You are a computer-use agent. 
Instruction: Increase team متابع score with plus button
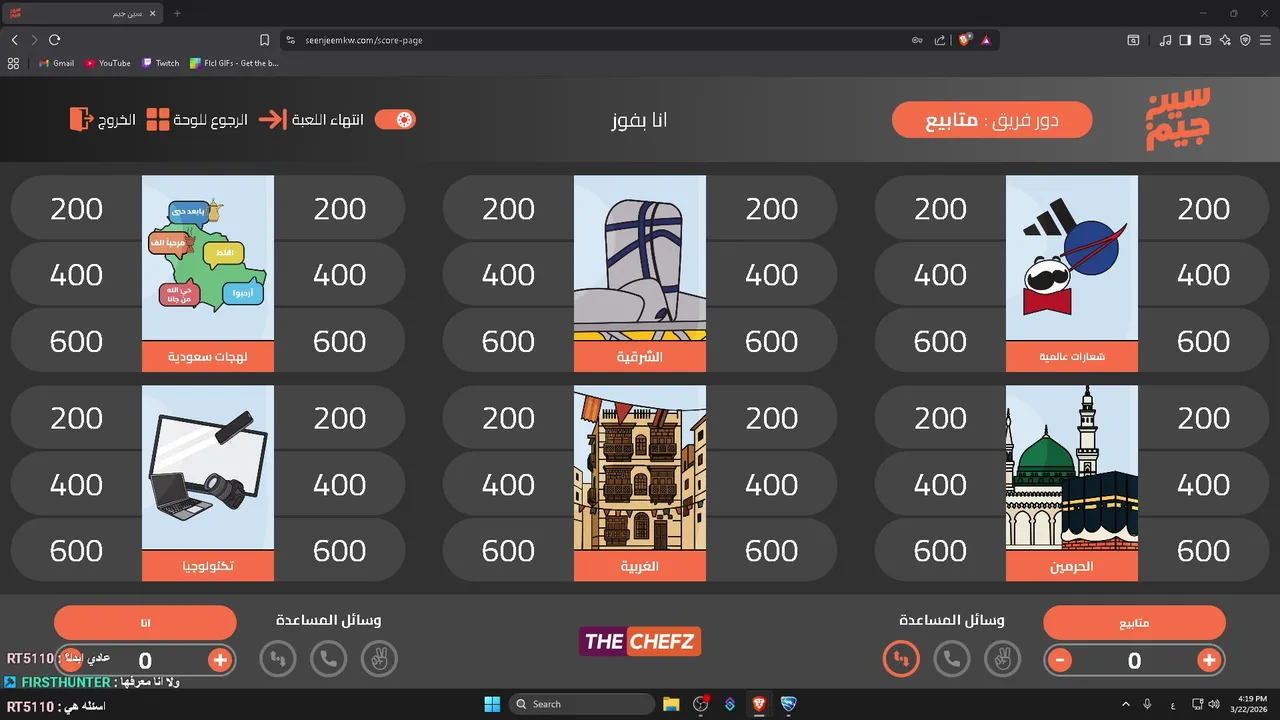coord(1209,660)
